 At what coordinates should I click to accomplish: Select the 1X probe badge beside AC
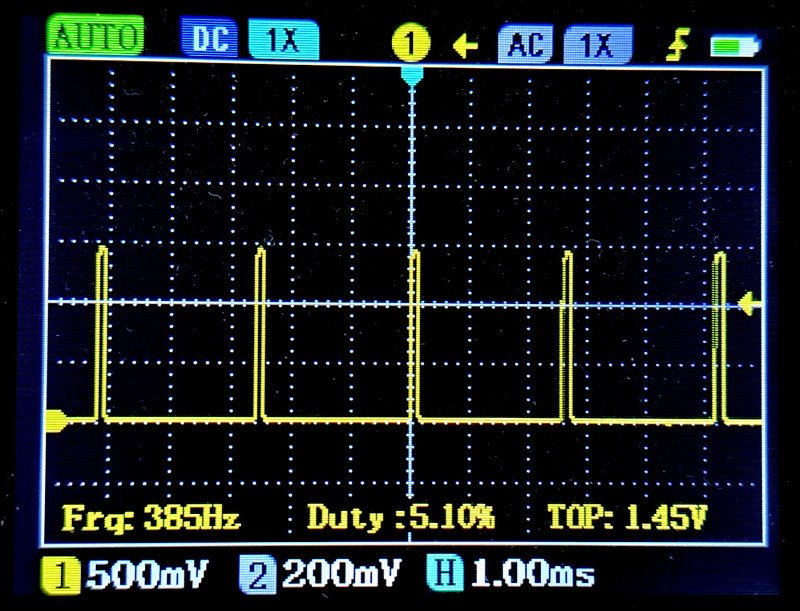[x=596, y=45]
